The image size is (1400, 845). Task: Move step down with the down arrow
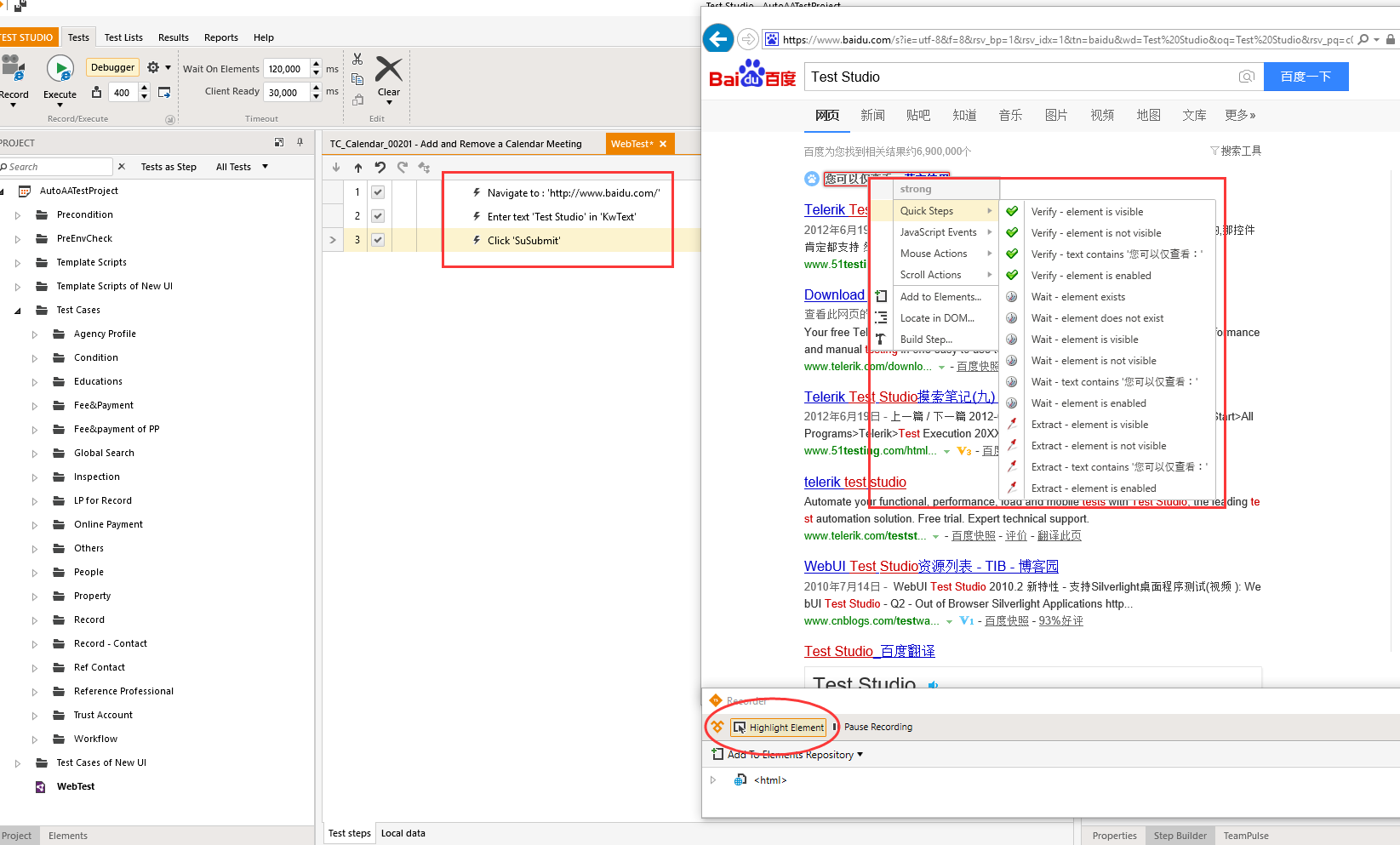click(x=336, y=168)
